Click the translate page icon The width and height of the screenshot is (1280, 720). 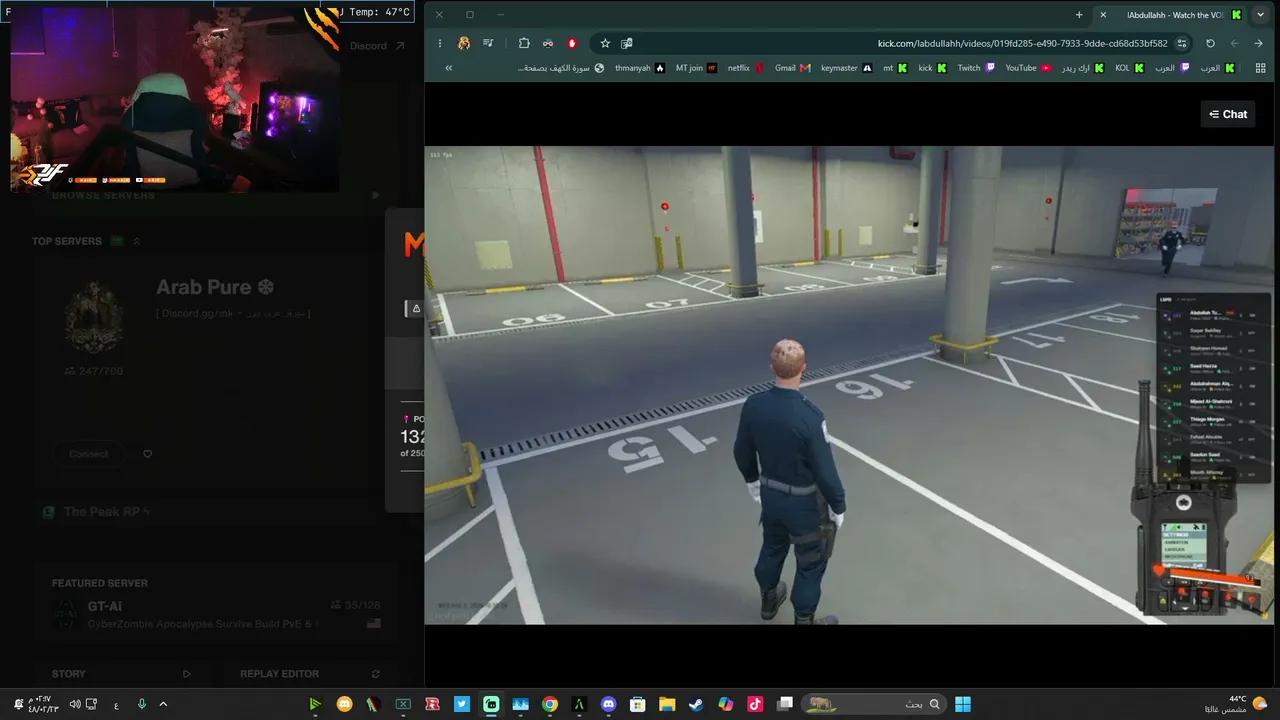pyautogui.click(x=627, y=43)
